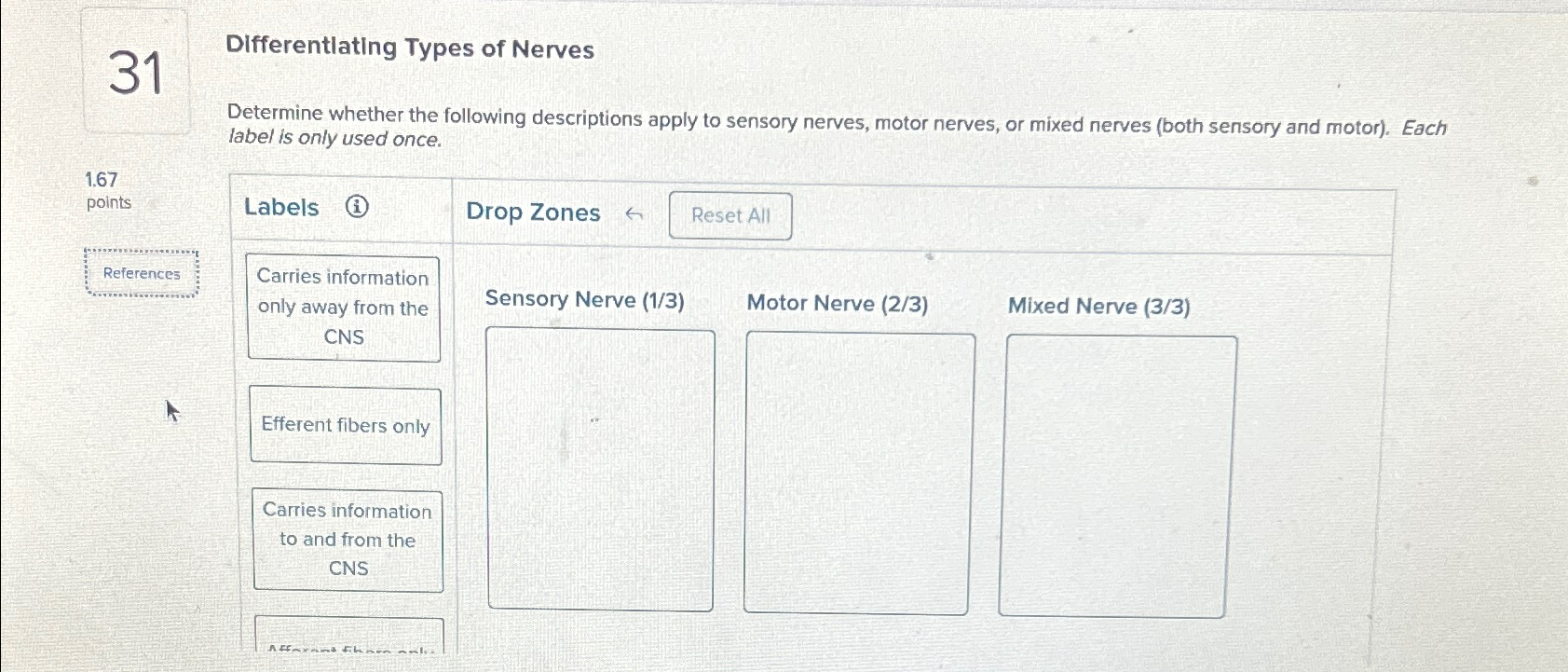Click the Drop Zones panel header
The width and height of the screenshot is (1568, 672).
(x=533, y=213)
